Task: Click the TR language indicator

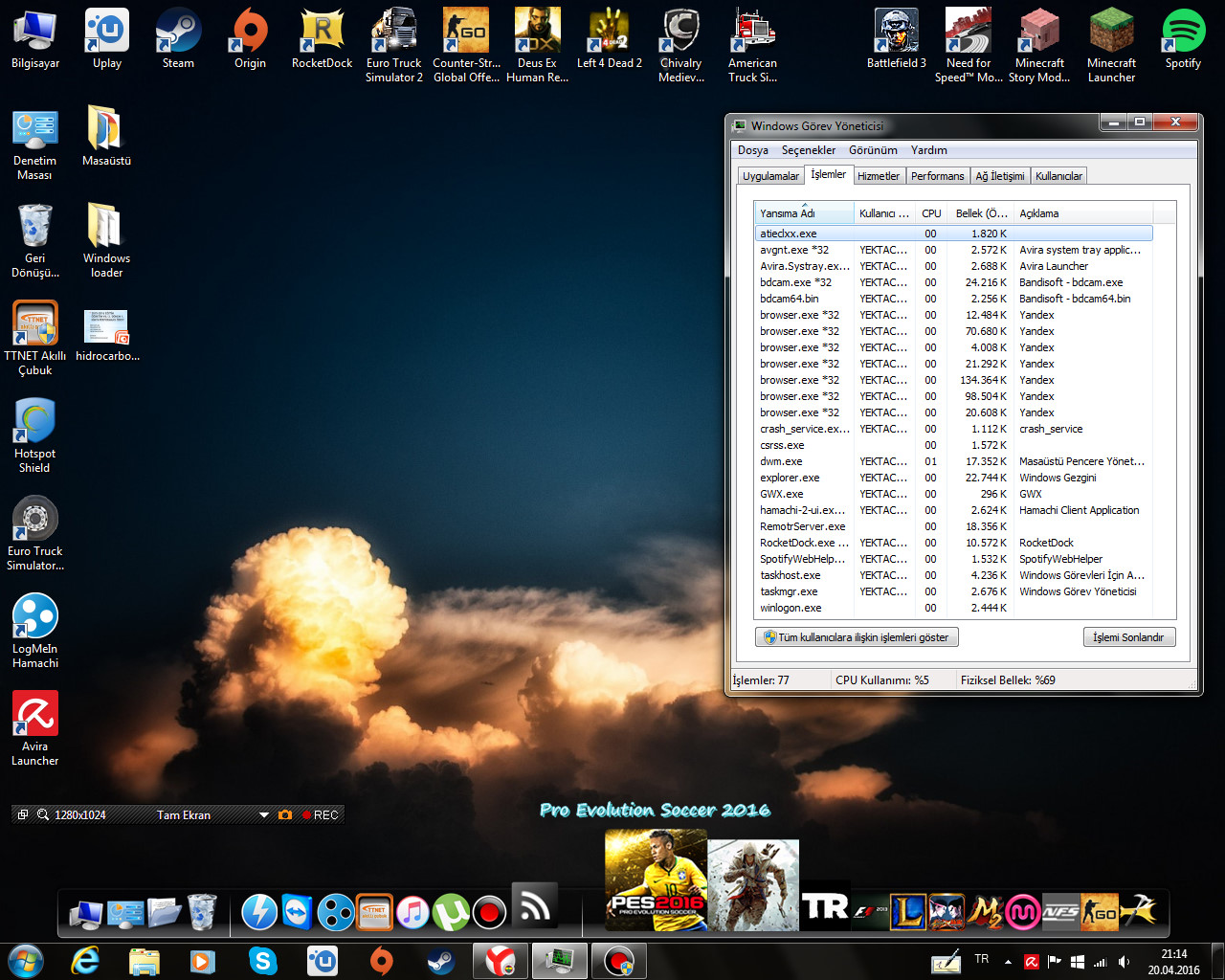Action: pyautogui.click(x=982, y=958)
